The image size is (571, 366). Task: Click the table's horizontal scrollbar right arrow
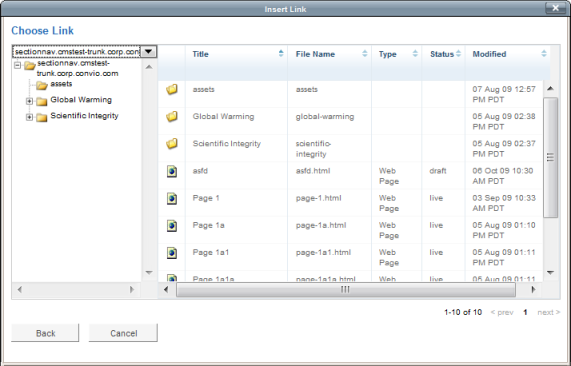click(533, 290)
